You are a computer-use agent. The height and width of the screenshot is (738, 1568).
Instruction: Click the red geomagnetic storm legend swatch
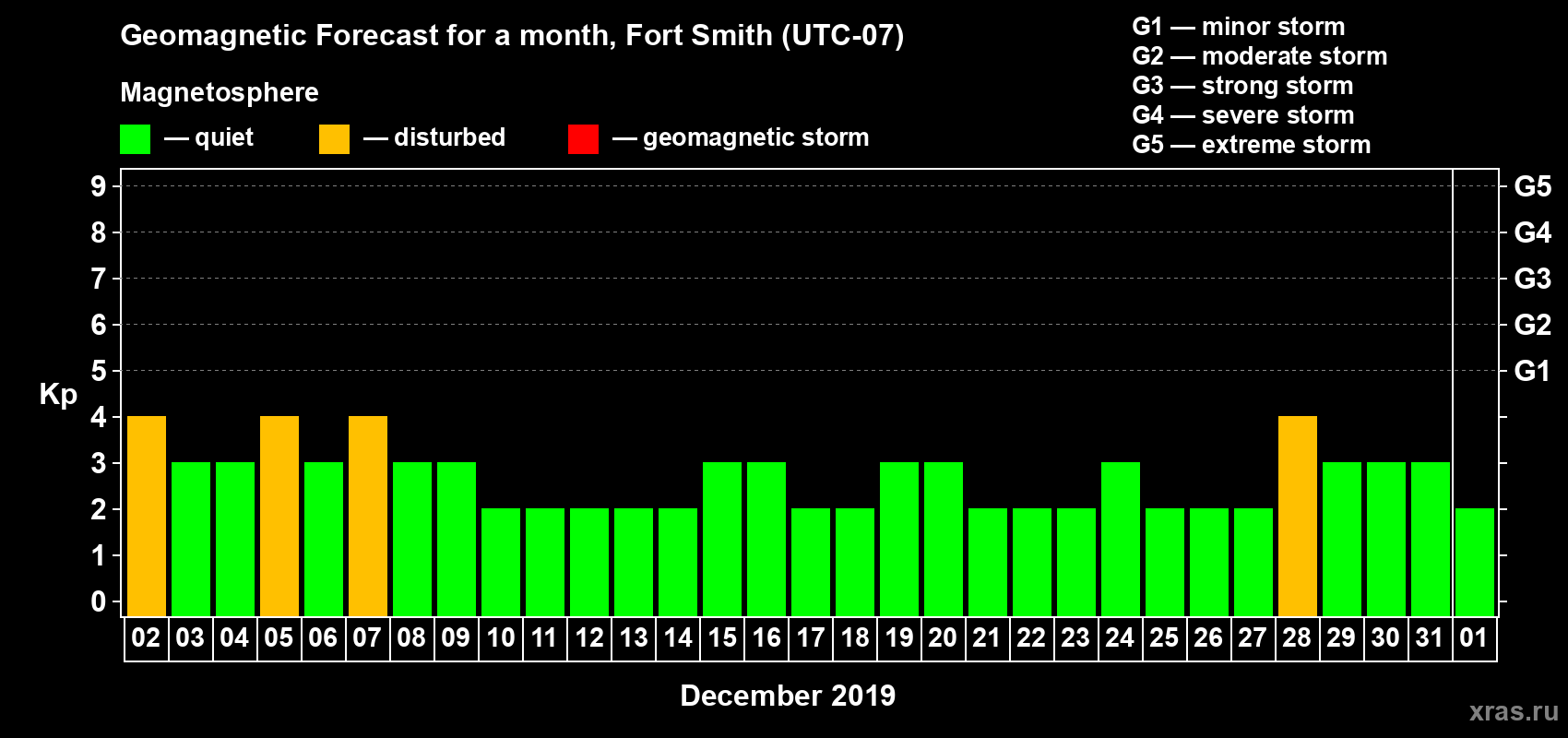pos(583,138)
